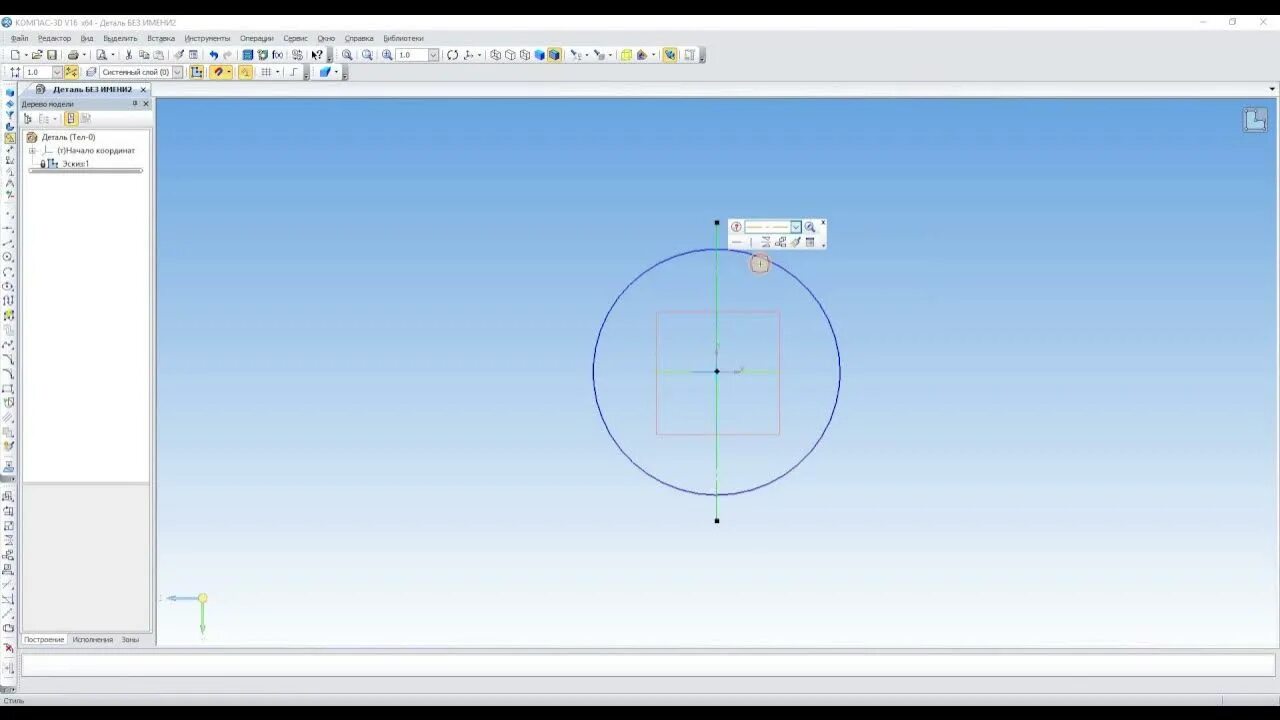Select 'Эскиз:1' in the model tree
Viewport: 1280px width, 720px height.
pos(74,163)
